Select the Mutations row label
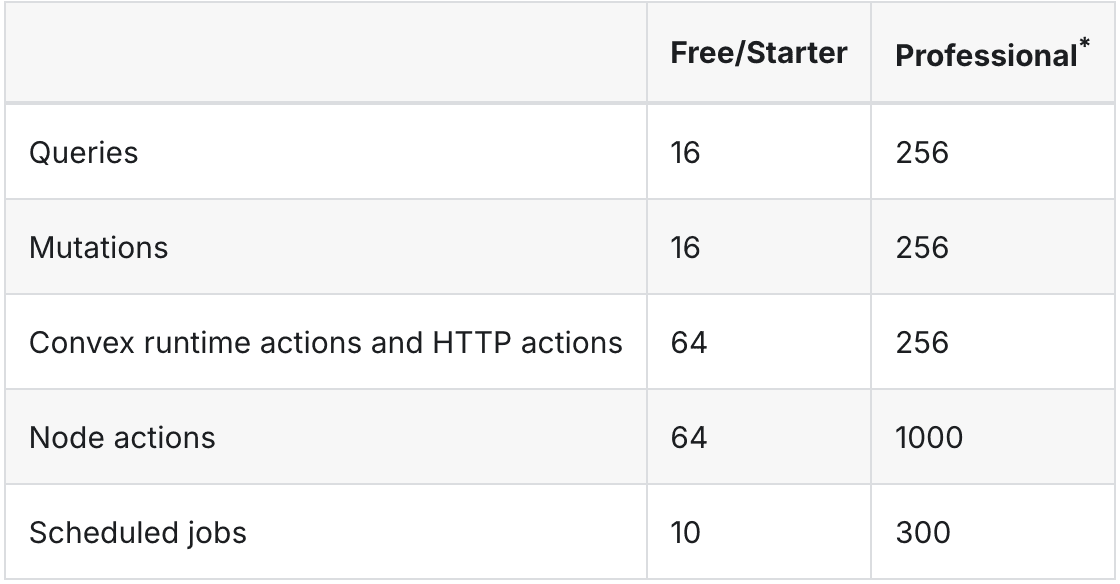The height and width of the screenshot is (584, 1120). point(98,248)
